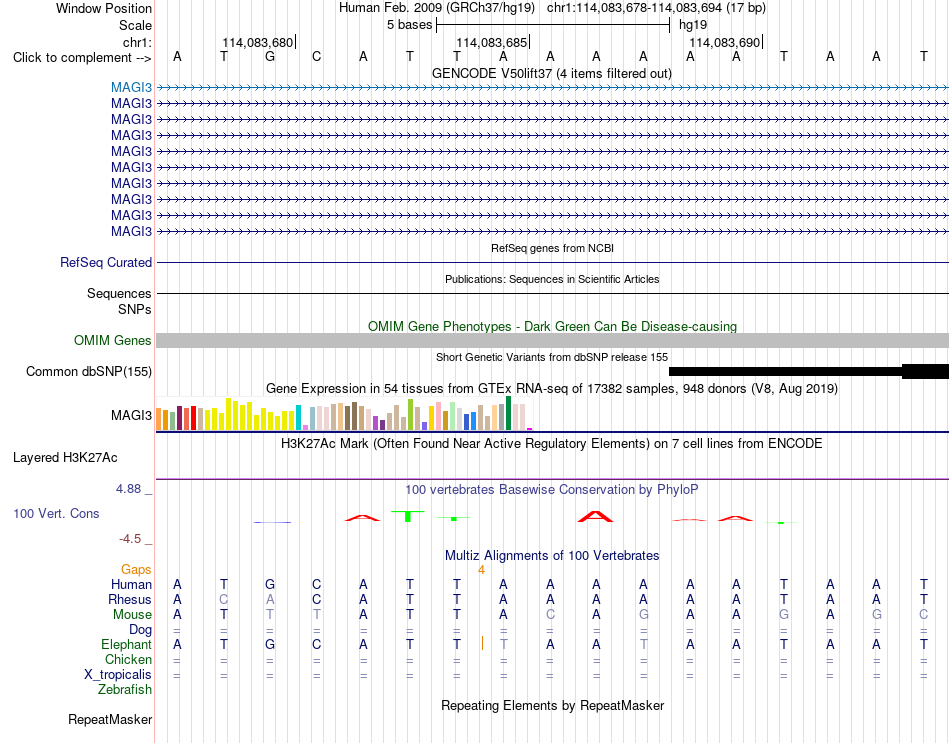Click 'Short Genetic Variants from dbSNP release 155'
The image size is (950, 743).
pos(552,358)
